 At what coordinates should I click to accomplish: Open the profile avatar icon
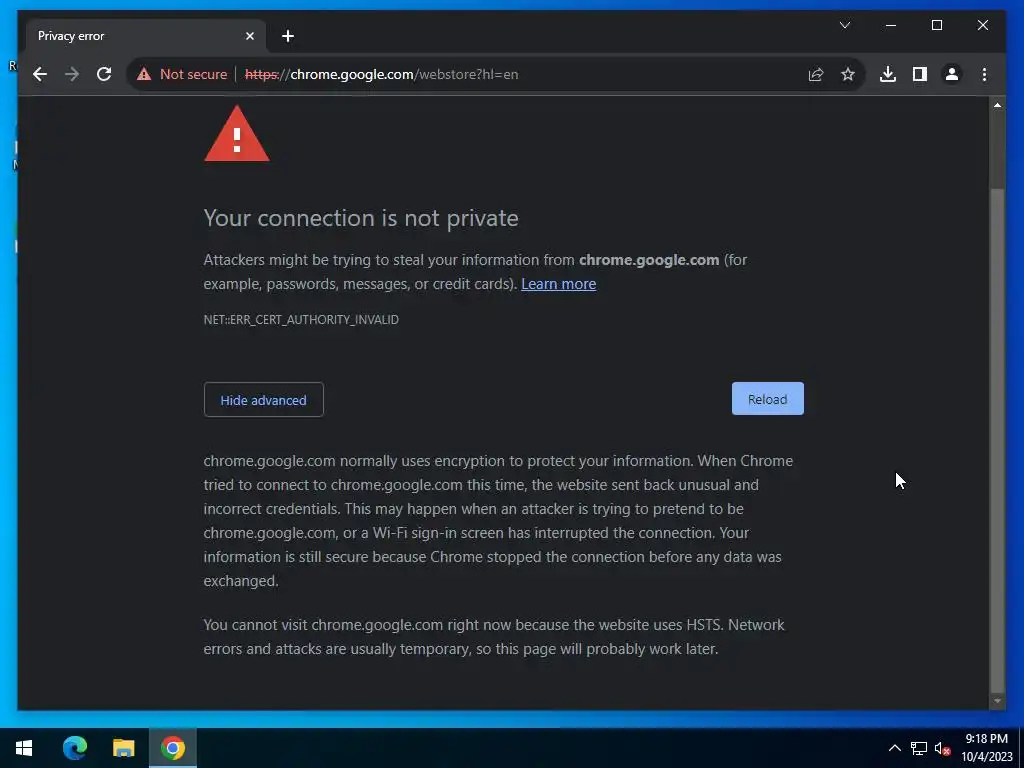[952, 74]
